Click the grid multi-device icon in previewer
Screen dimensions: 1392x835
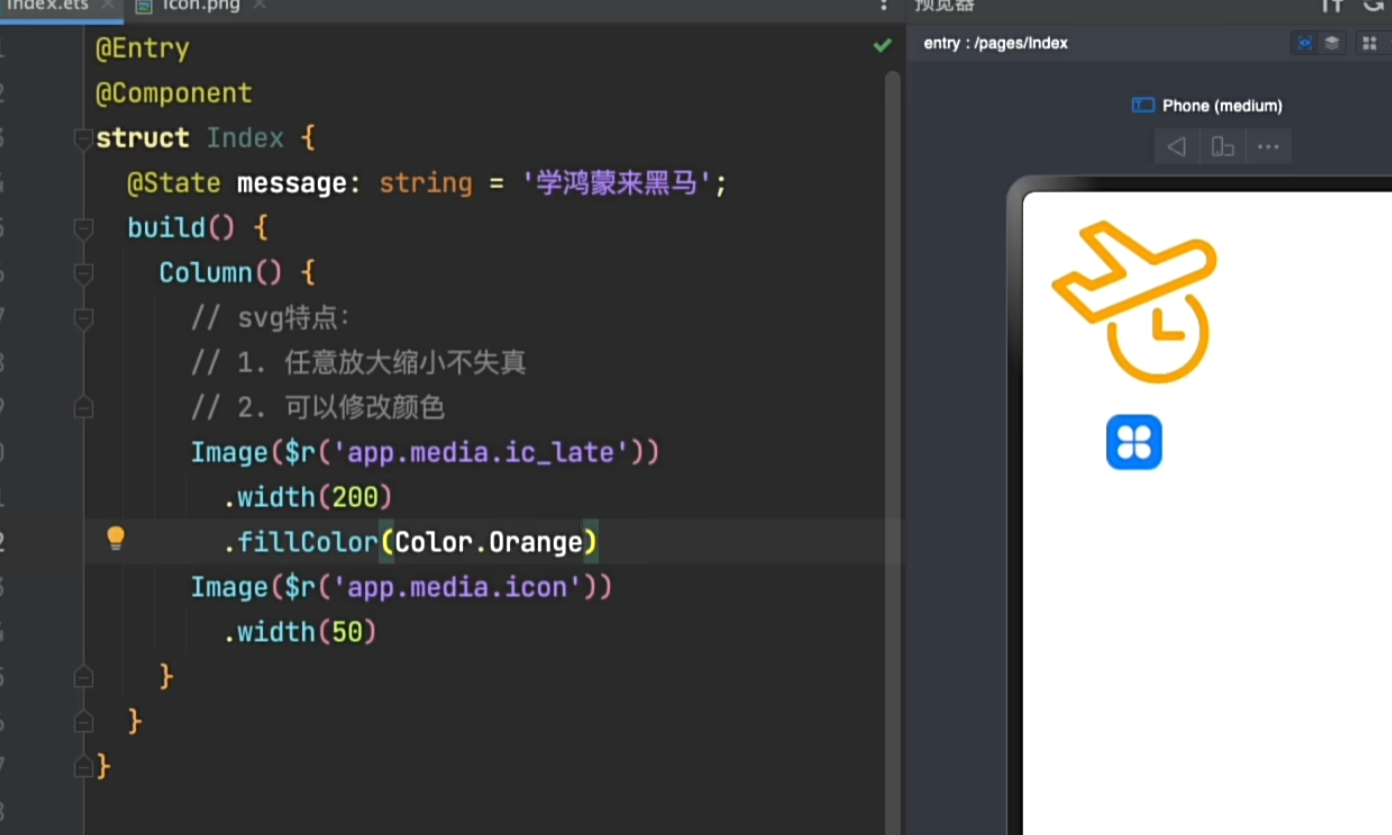pyautogui.click(x=1369, y=43)
